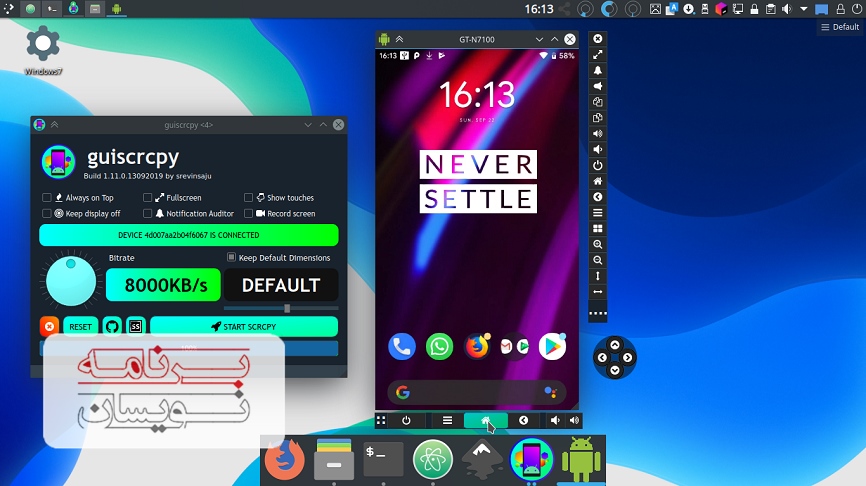The image size is (866, 486).
Task: Click the back arrow in the bottom panel
Action: pyautogui.click(x=523, y=420)
